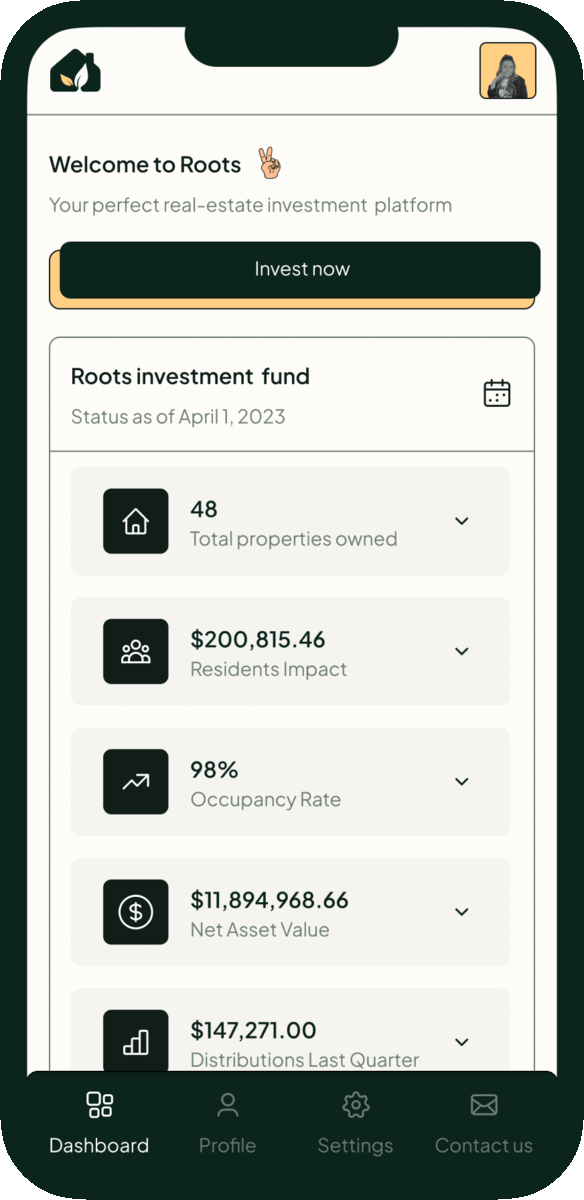Switch to the Dashboard tab
The image size is (584, 1200).
(x=99, y=1123)
